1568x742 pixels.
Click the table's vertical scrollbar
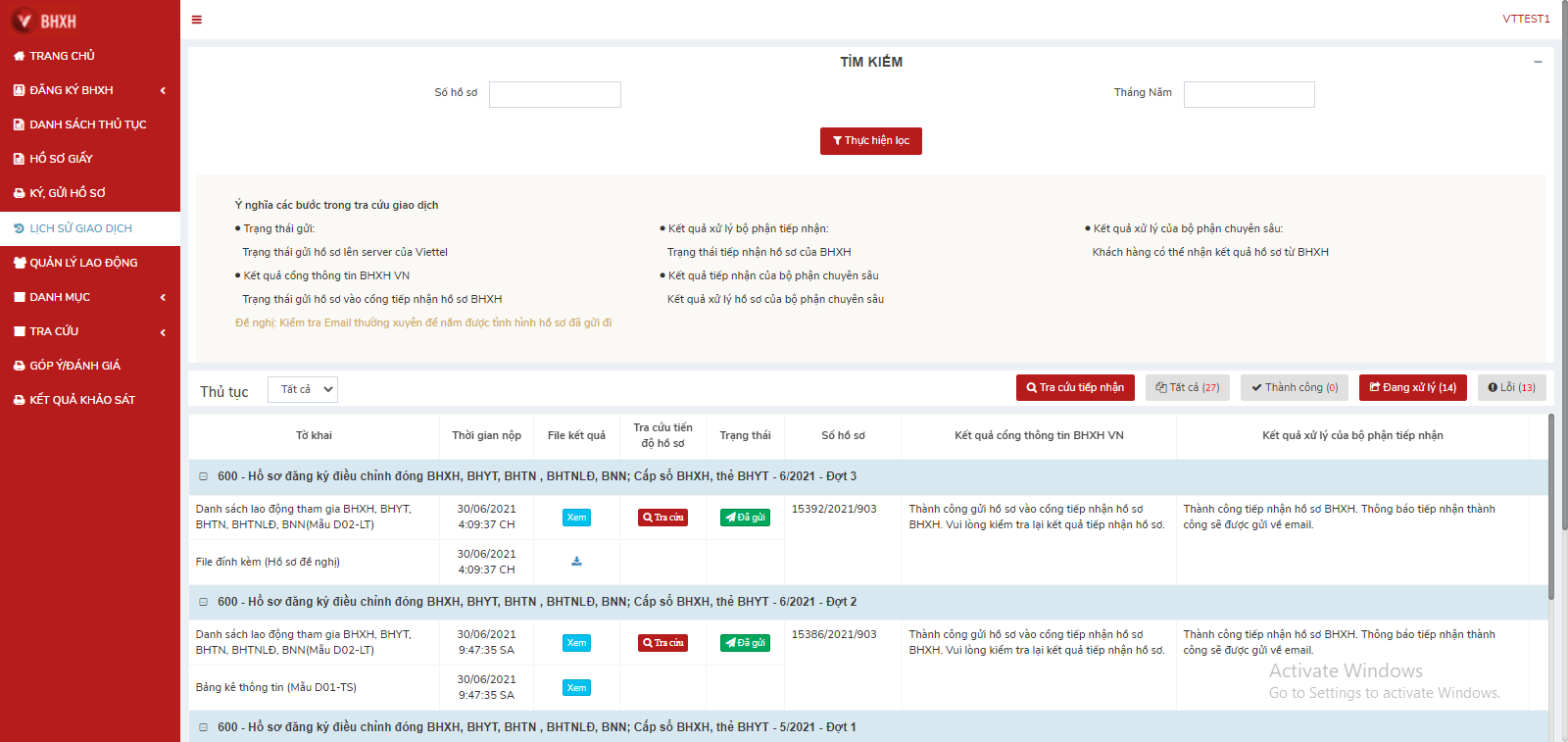1551,507
